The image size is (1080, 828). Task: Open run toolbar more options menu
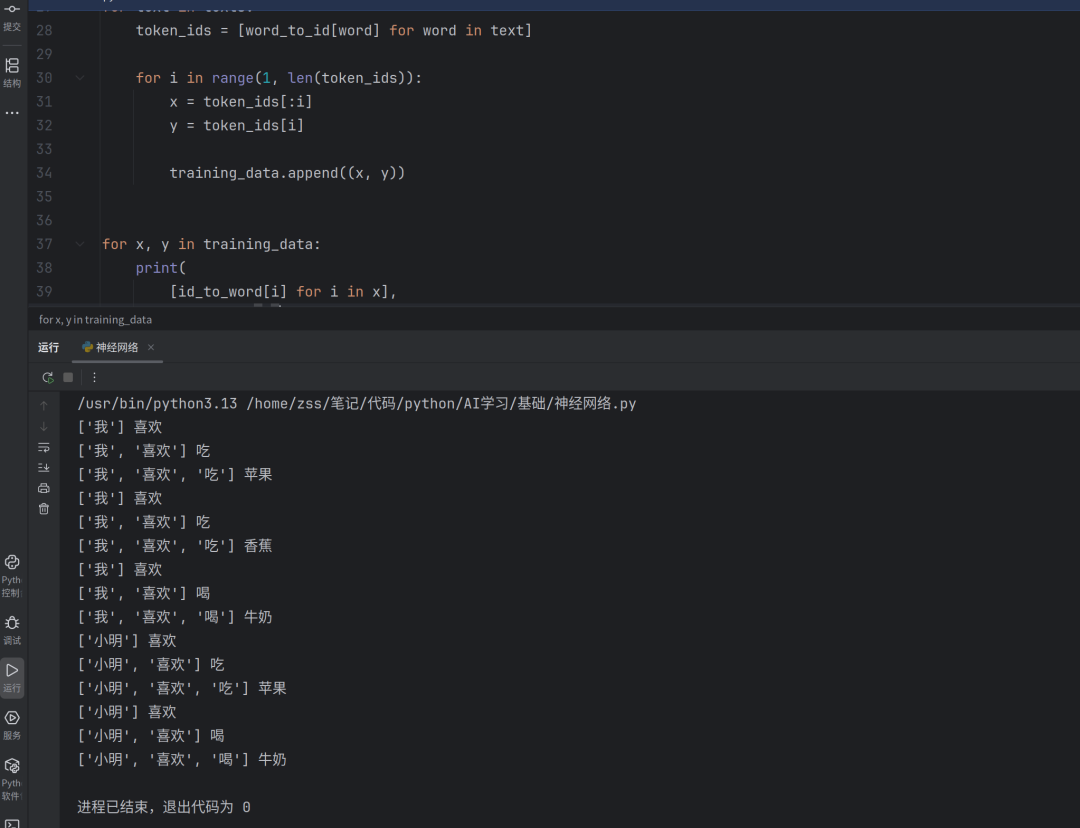[x=94, y=377]
